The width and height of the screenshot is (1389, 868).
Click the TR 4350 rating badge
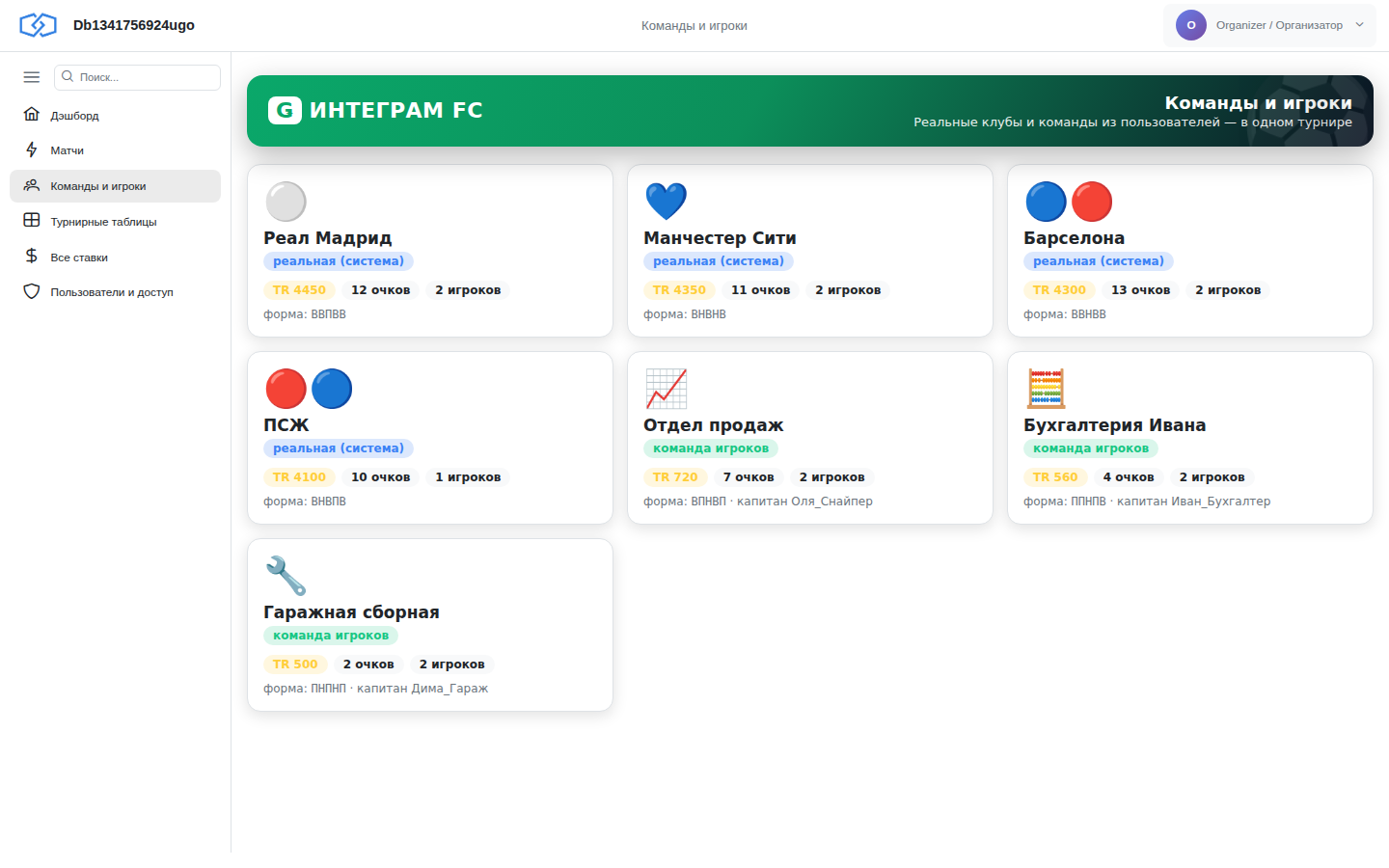coord(679,290)
